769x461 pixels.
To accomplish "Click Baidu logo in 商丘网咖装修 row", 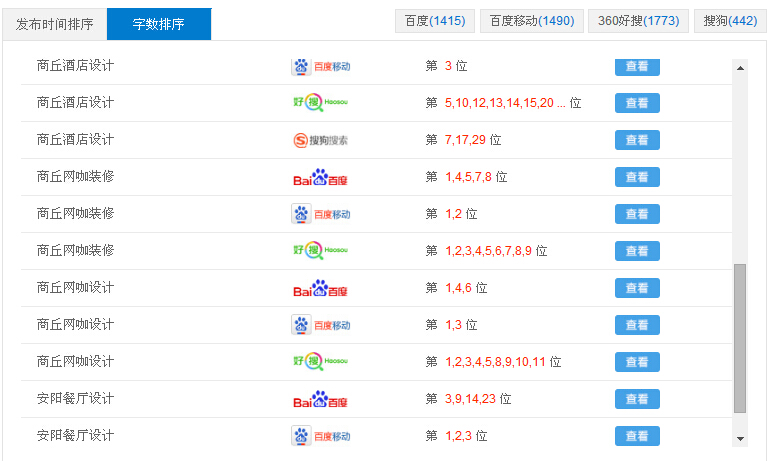I will coord(320,178).
